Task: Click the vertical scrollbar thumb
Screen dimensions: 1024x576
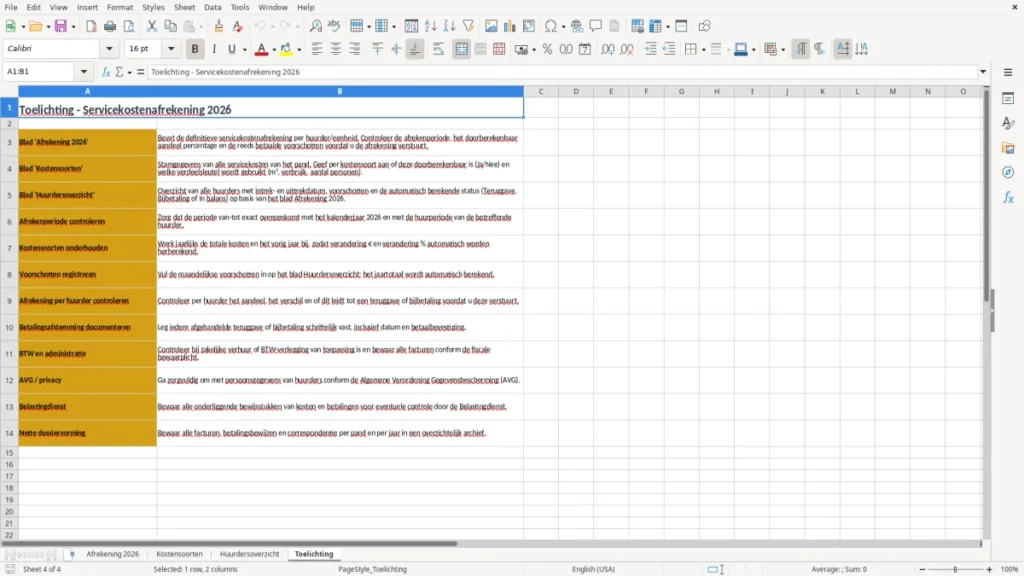Action: click(987, 195)
